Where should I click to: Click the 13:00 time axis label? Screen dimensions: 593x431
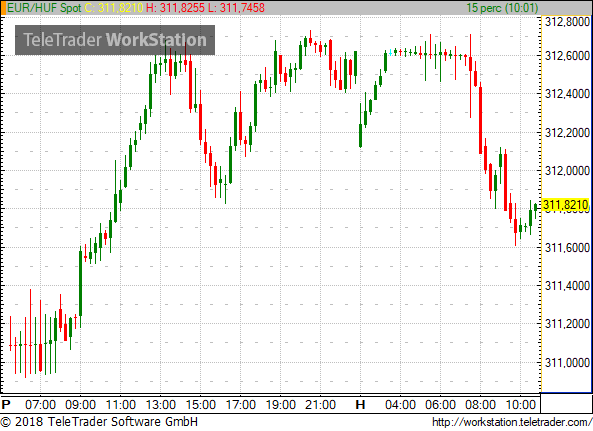160,405
